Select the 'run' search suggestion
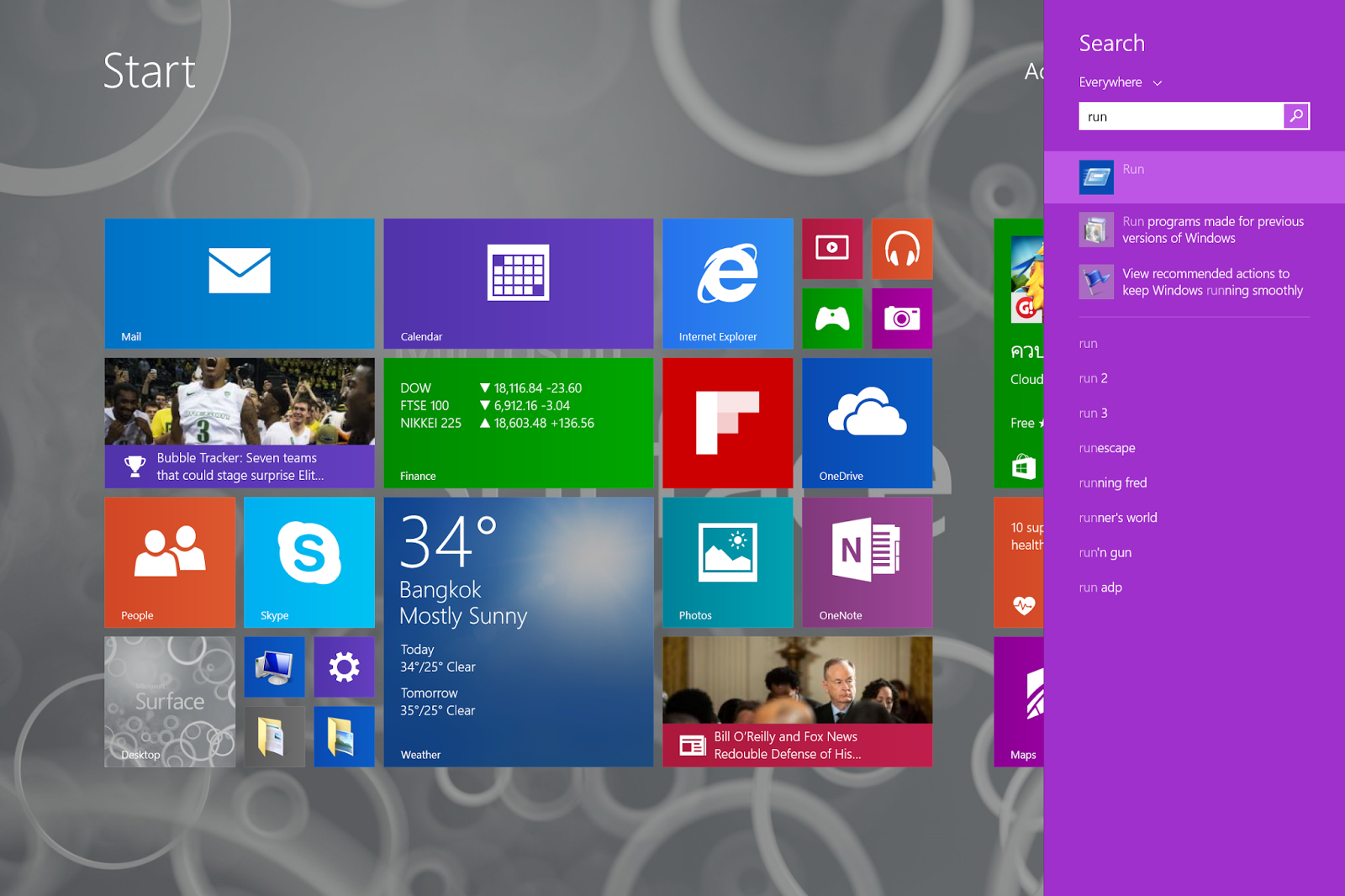The height and width of the screenshot is (896, 1345). [x=1089, y=344]
